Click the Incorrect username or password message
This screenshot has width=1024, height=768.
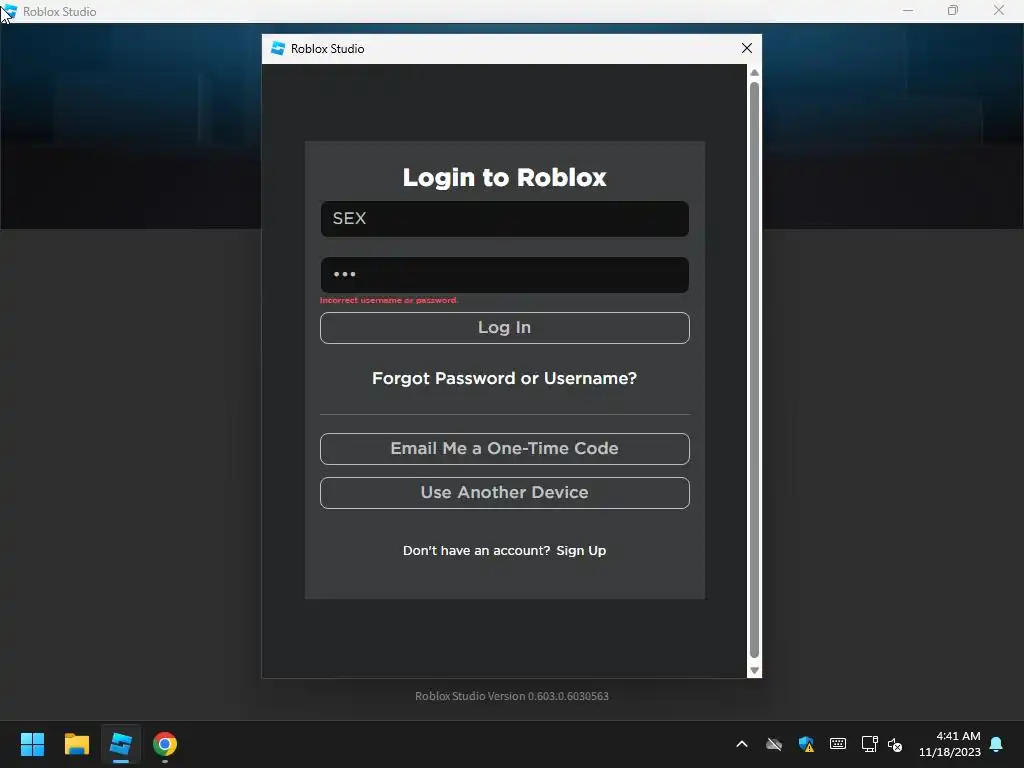[389, 300]
